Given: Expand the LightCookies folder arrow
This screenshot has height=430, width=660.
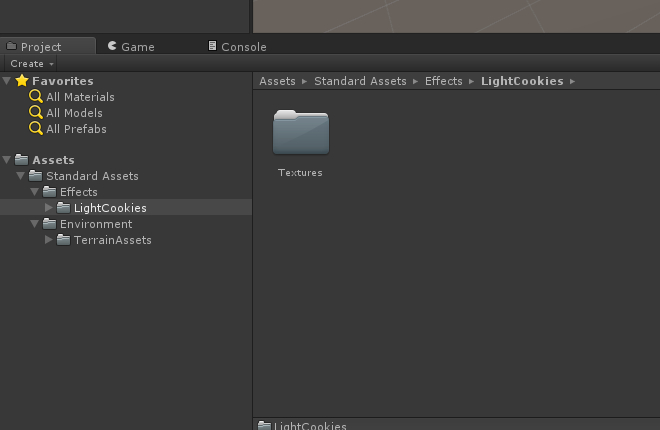Looking at the screenshot, I should 48,207.
